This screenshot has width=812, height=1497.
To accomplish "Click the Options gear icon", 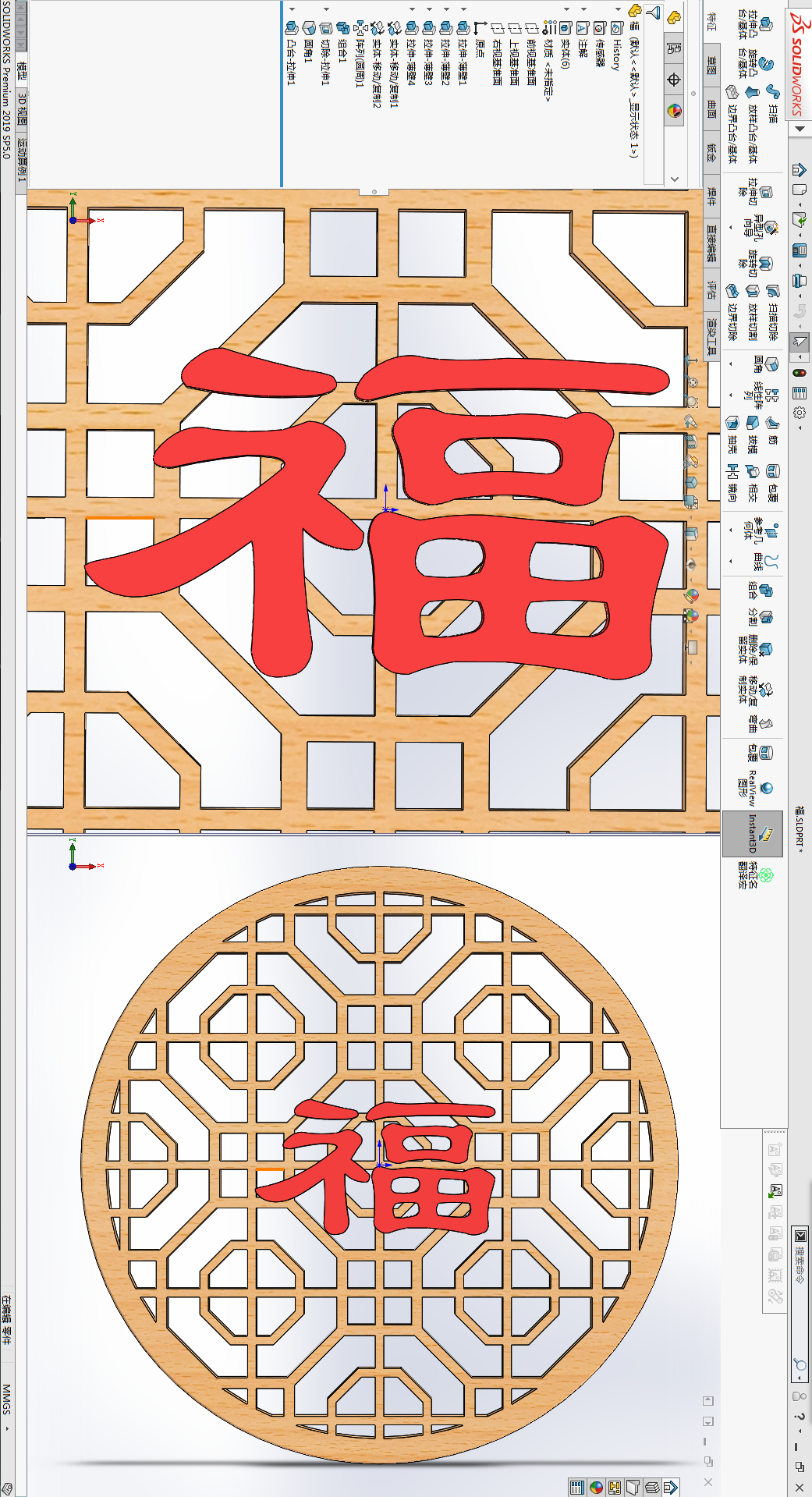I will point(800,411).
